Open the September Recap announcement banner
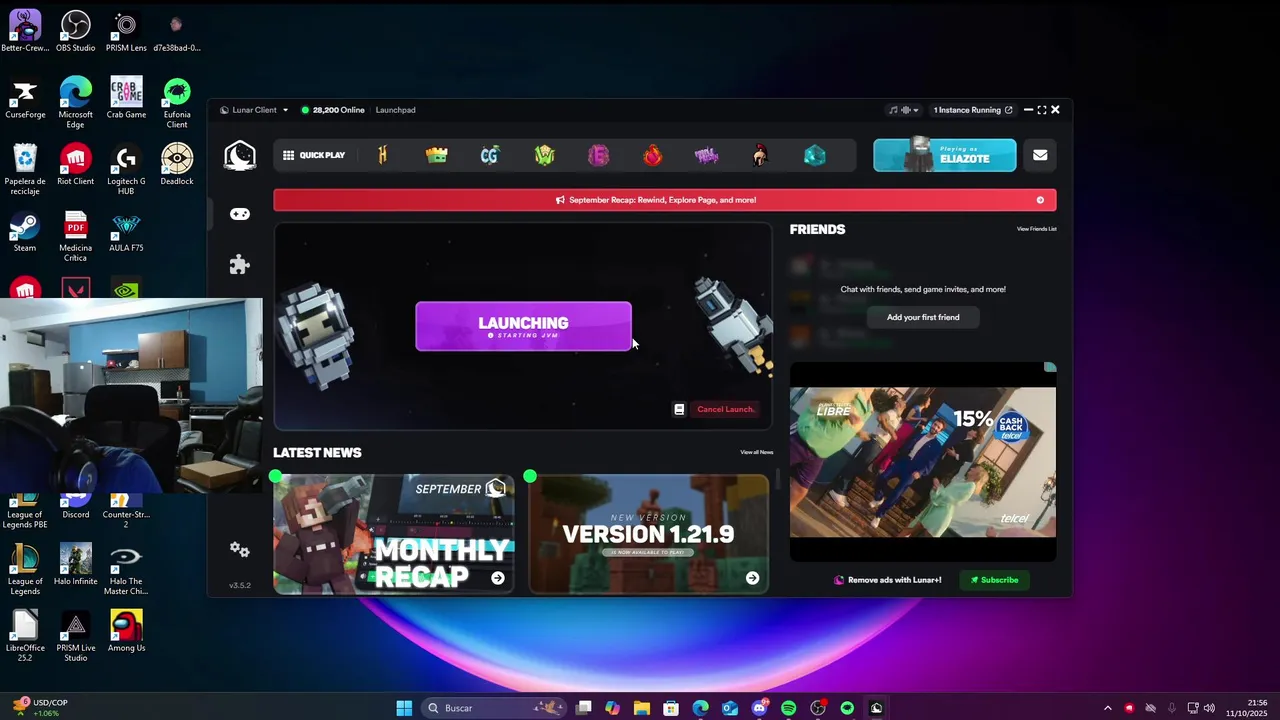The height and width of the screenshot is (720, 1280). pos(664,200)
